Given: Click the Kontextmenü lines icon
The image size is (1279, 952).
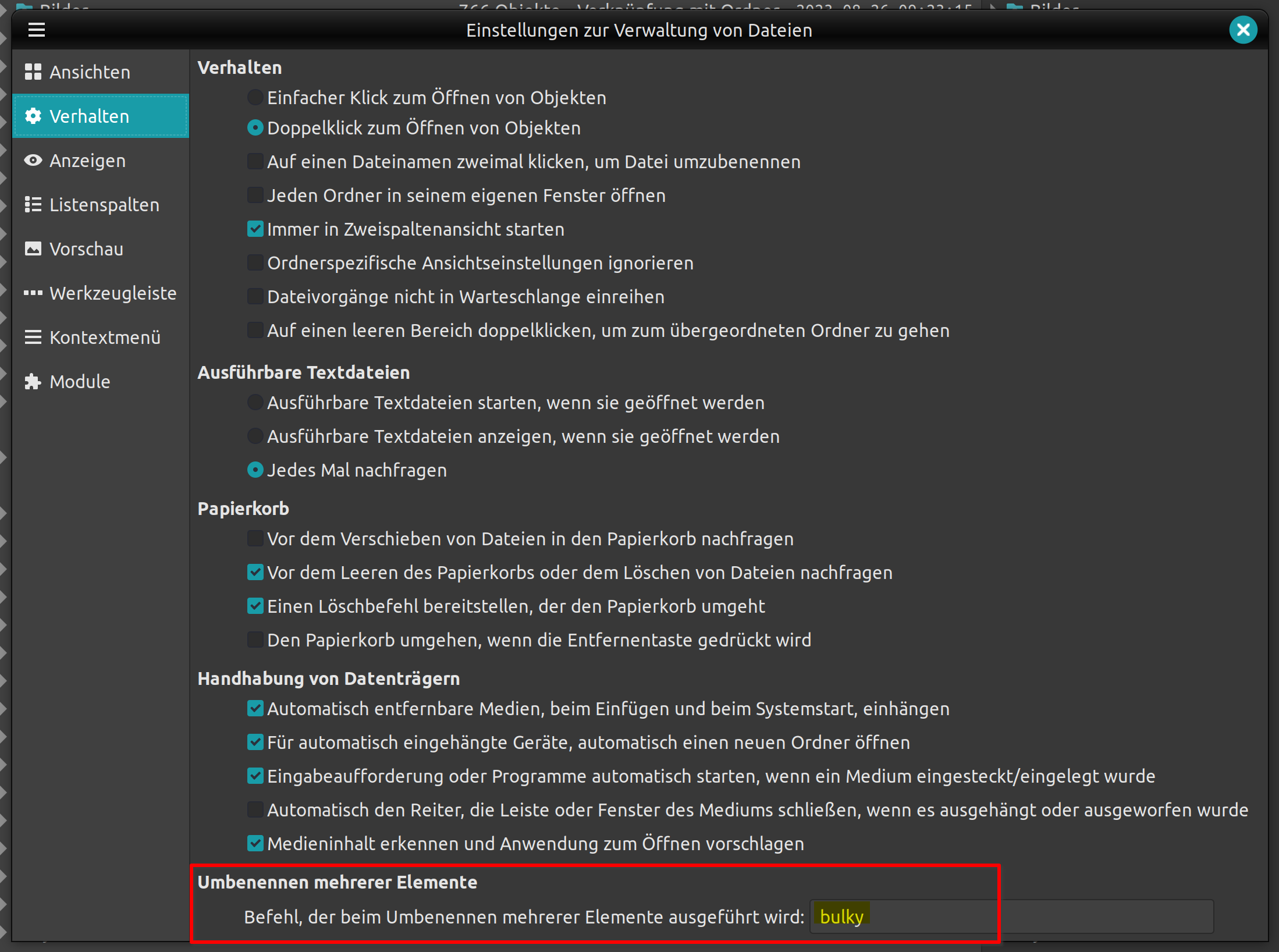Looking at the screenshot, I should click(x=33, y=337).
